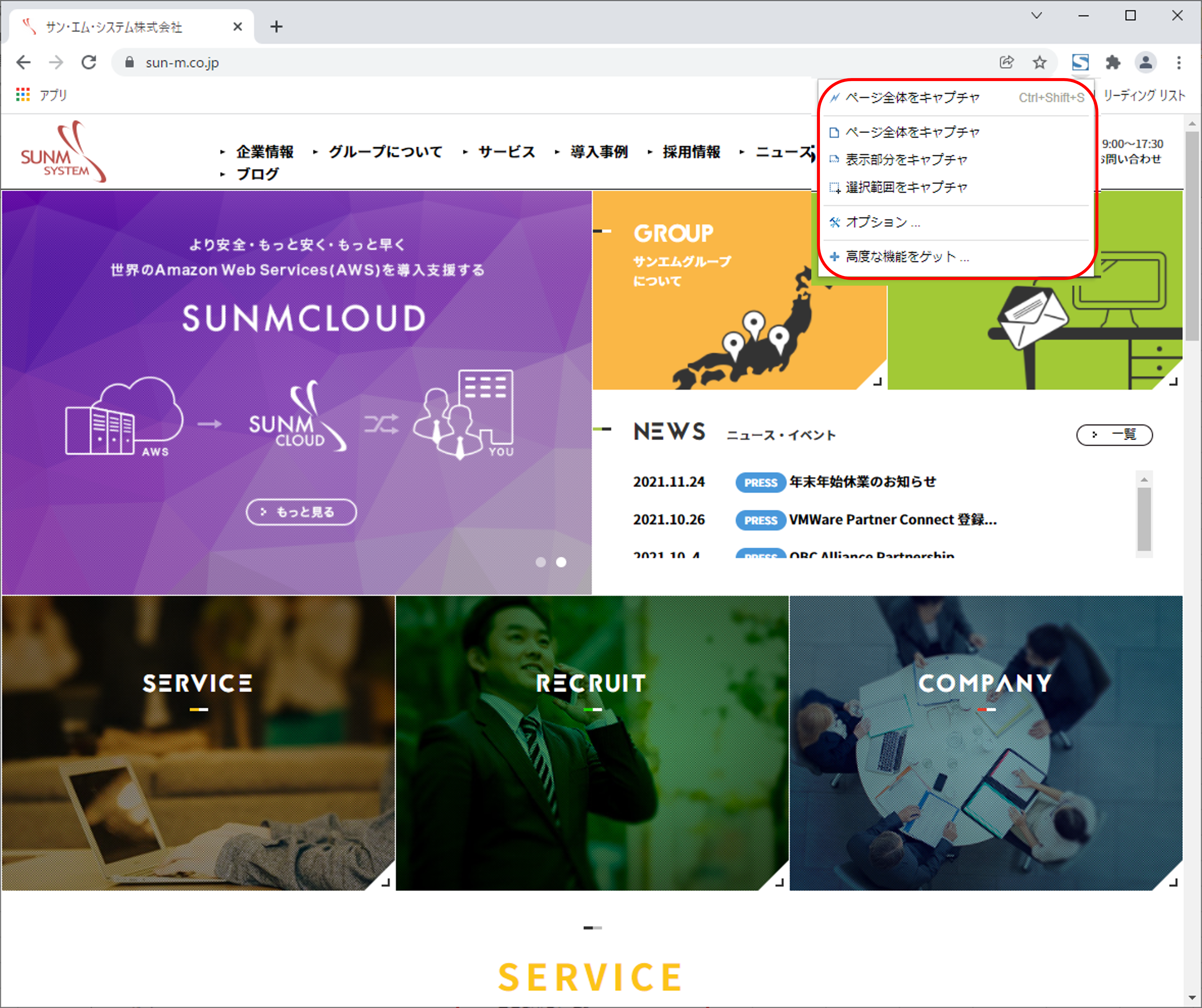Click the date 2021.11.24 in news list

pos(669,482)
